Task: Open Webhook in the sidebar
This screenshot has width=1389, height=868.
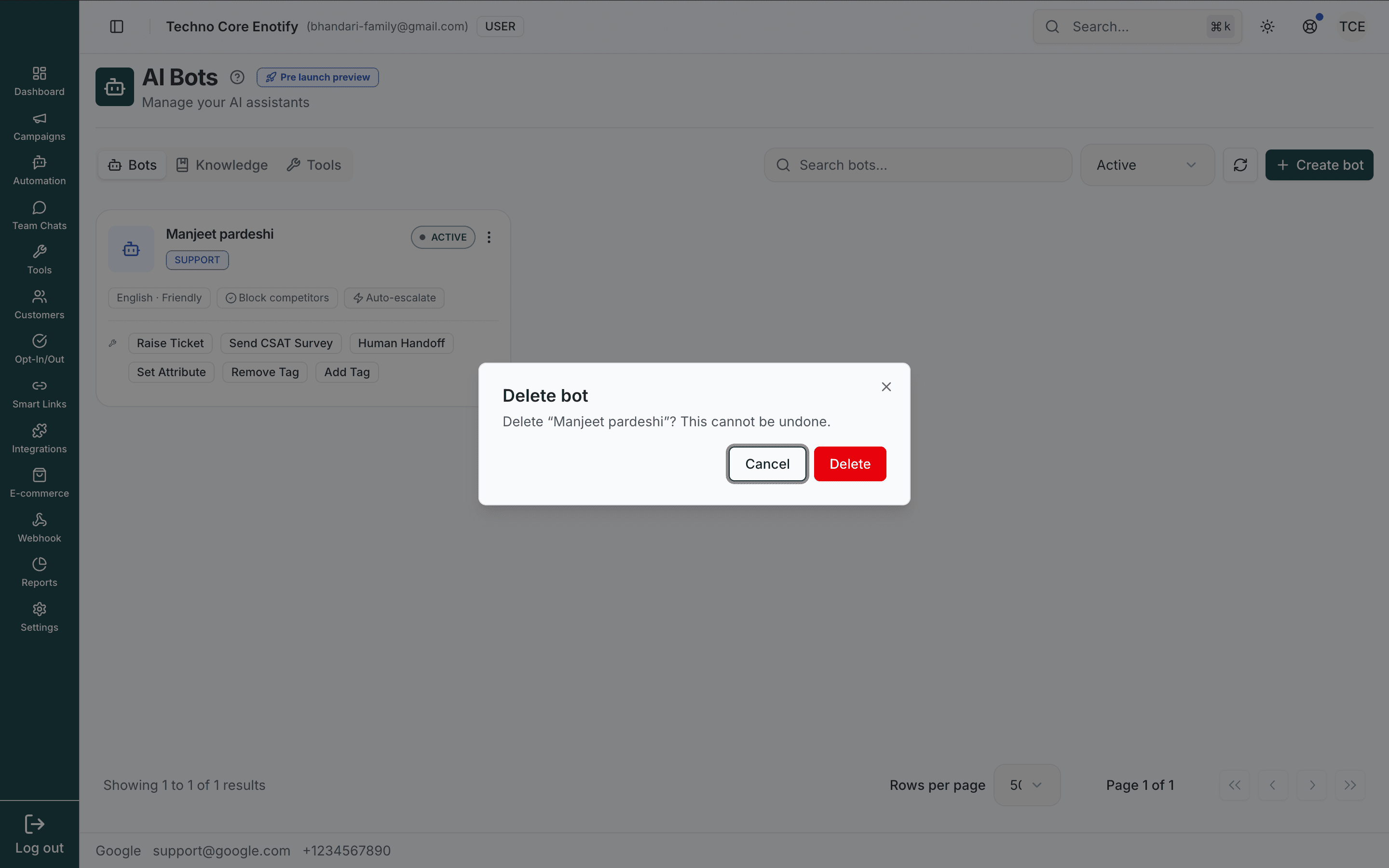Action: 39,528
